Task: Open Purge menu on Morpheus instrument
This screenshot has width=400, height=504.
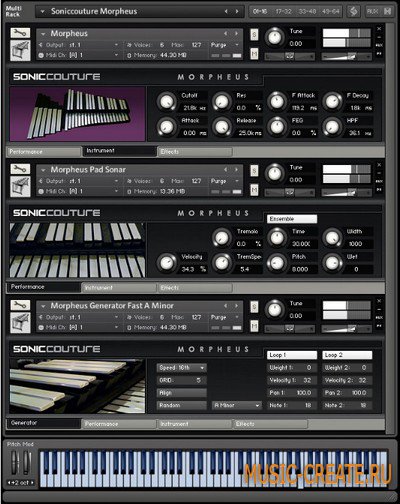Action: point(224,45)
